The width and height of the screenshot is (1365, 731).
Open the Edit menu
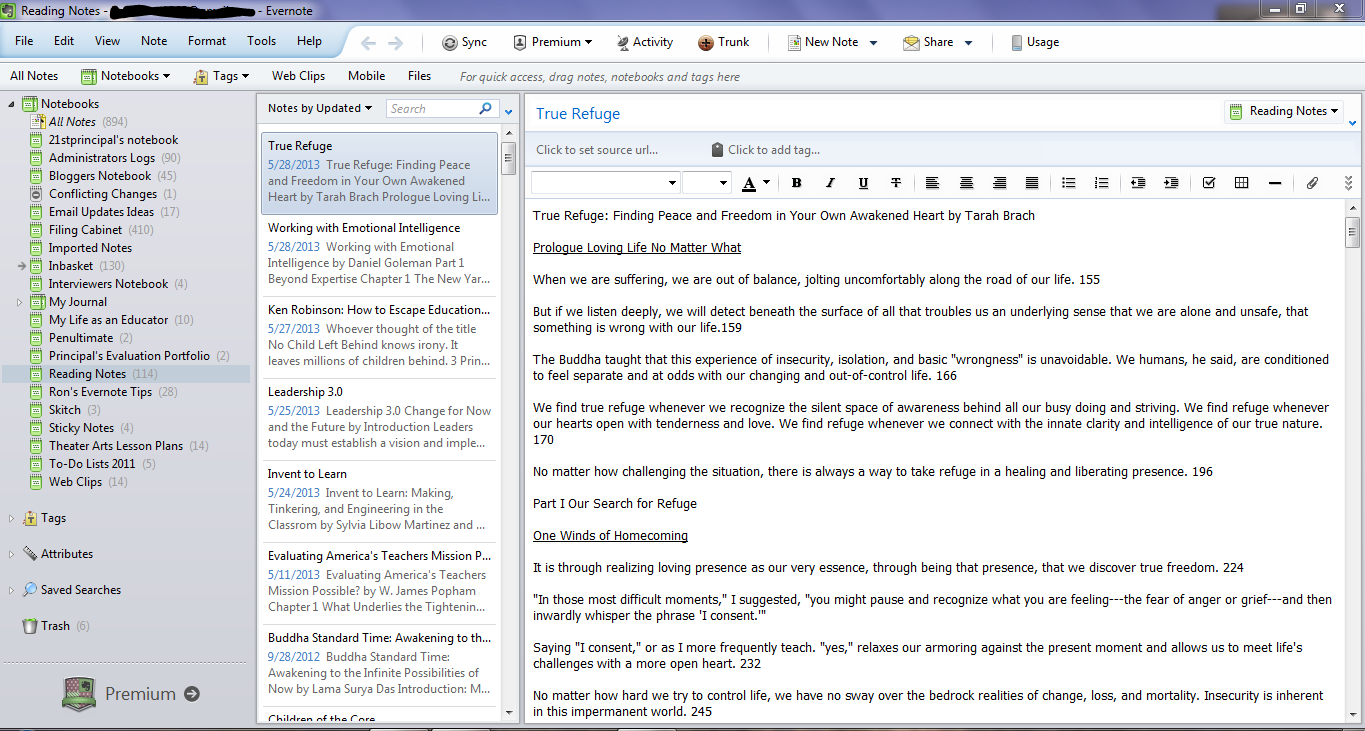point(64,41)
